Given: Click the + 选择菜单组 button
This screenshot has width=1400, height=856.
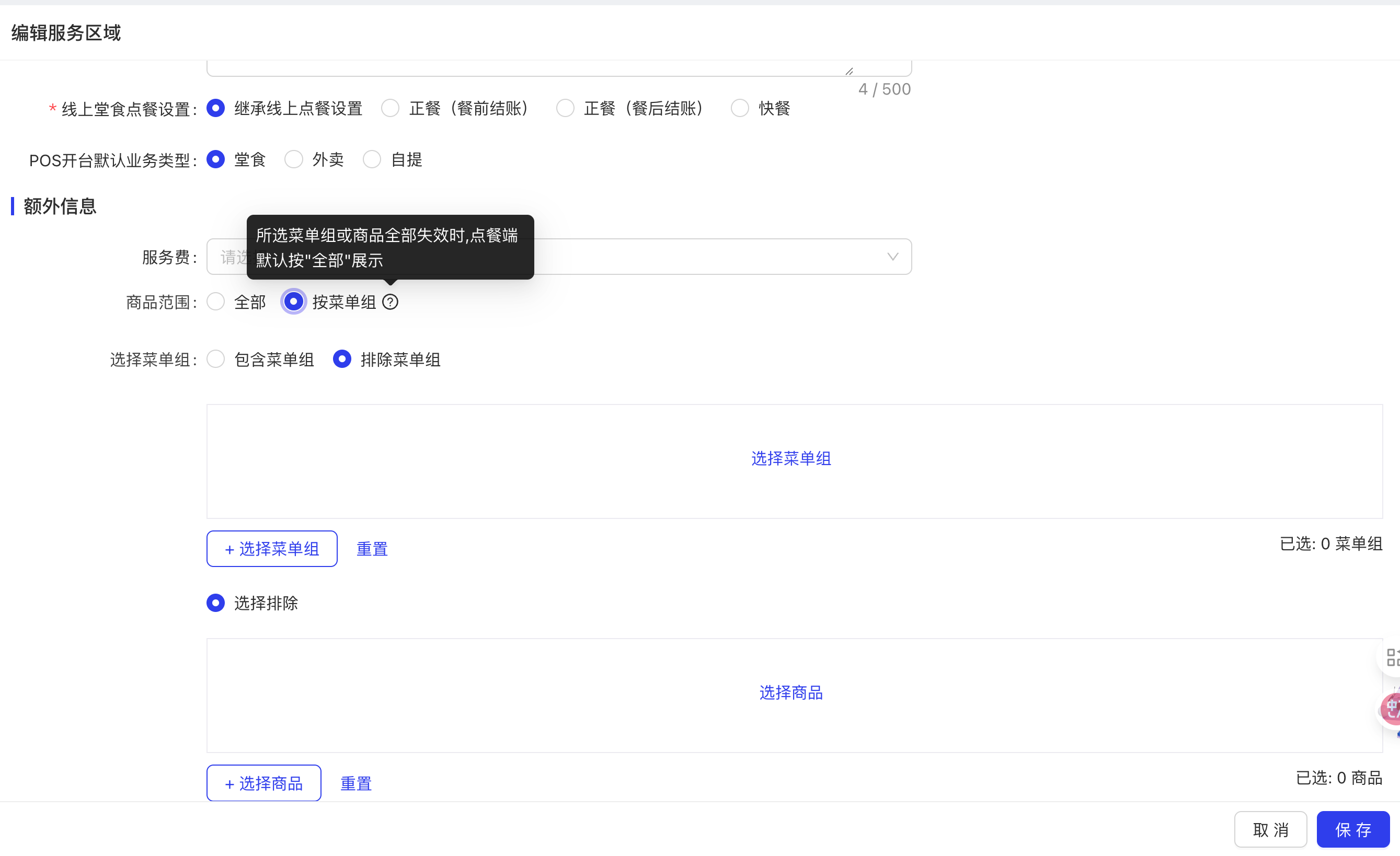Looking at the screenshot, I should [x=272, y=549].
